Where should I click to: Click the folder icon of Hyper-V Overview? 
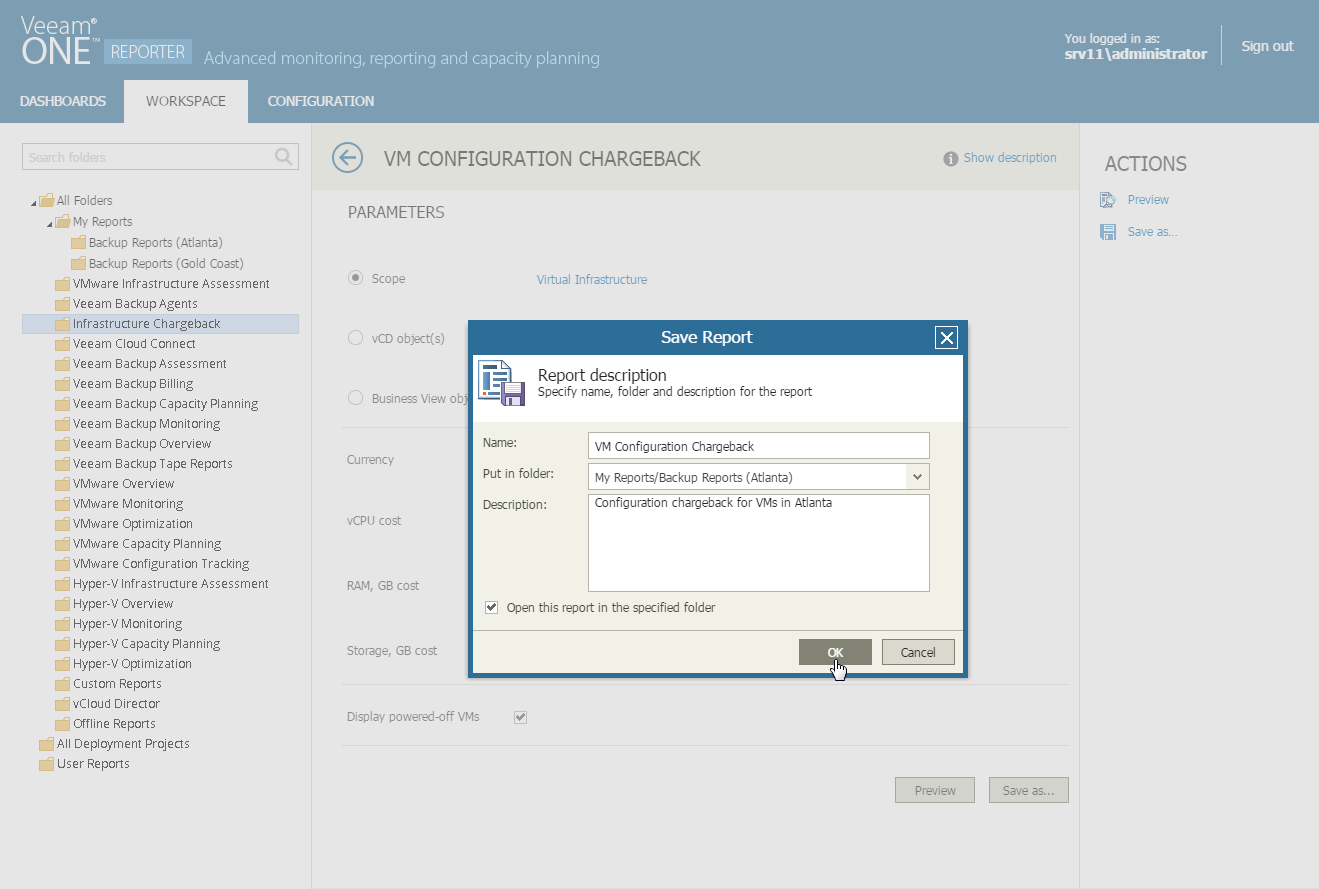pos(63,604)
